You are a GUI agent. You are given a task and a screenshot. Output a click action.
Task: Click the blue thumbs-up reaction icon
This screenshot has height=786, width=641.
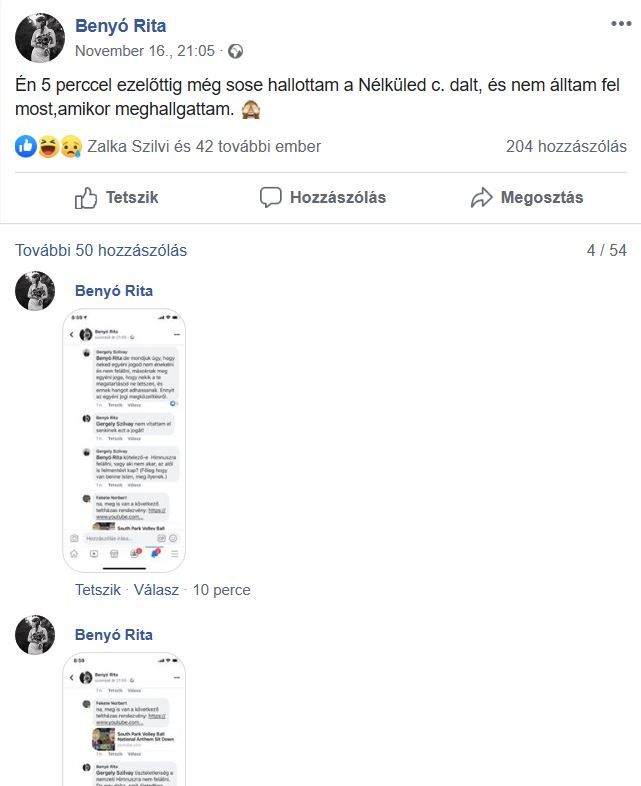(x=25, y=146)
